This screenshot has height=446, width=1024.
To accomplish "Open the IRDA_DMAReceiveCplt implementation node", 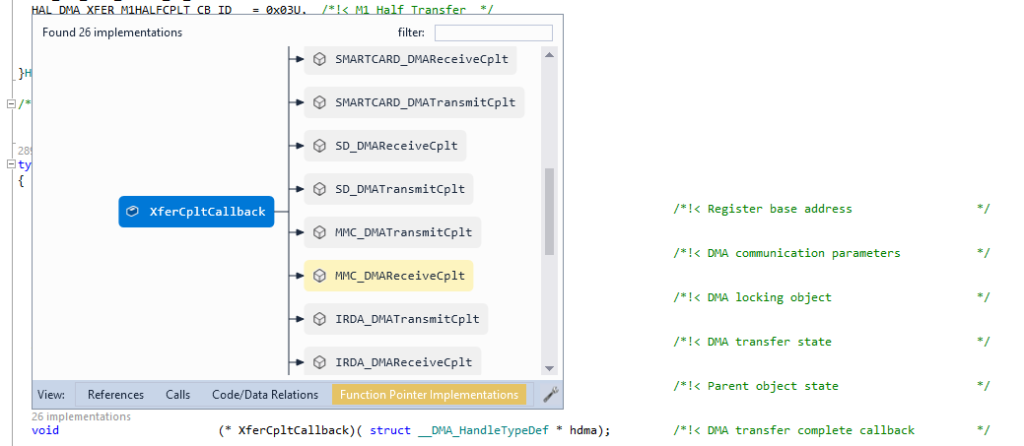I will [392, 362].
